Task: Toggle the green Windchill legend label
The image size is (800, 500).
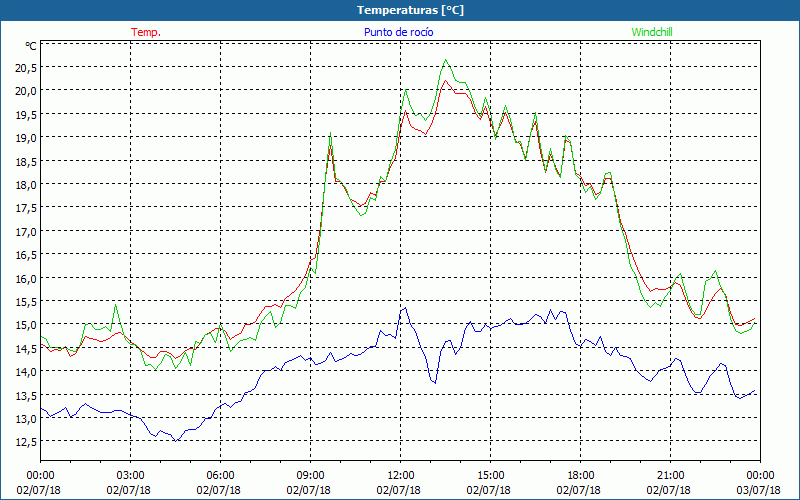Action: pos(652,32)
